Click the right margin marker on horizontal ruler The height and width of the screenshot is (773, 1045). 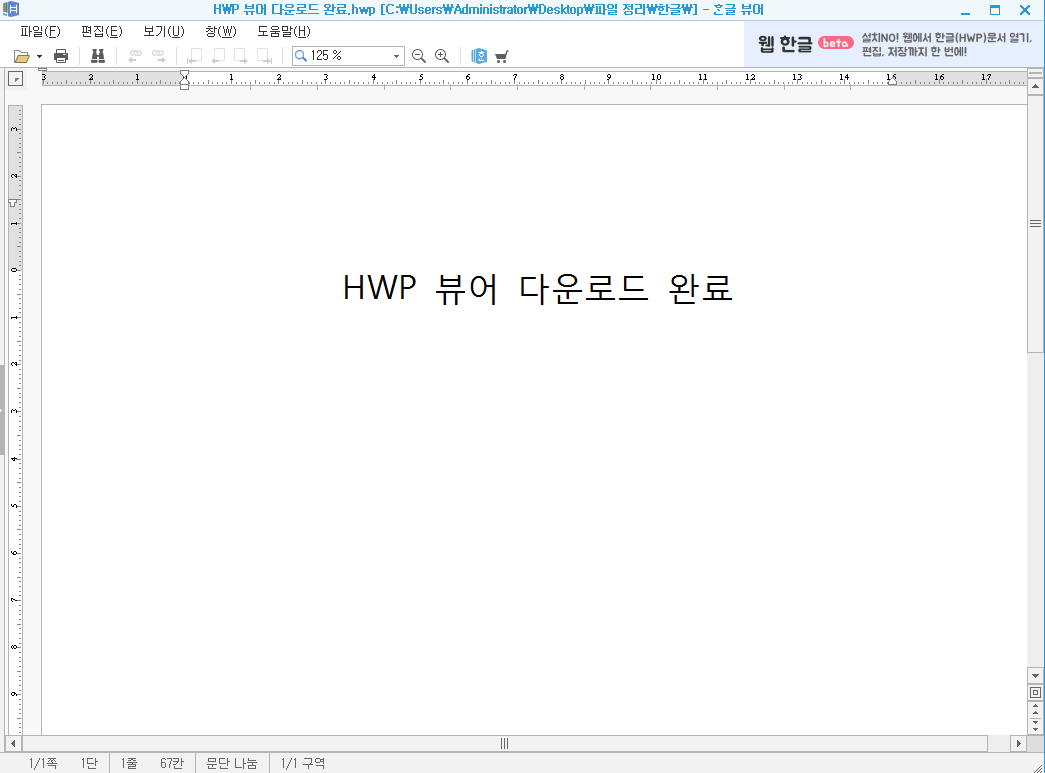coord(892,81)
